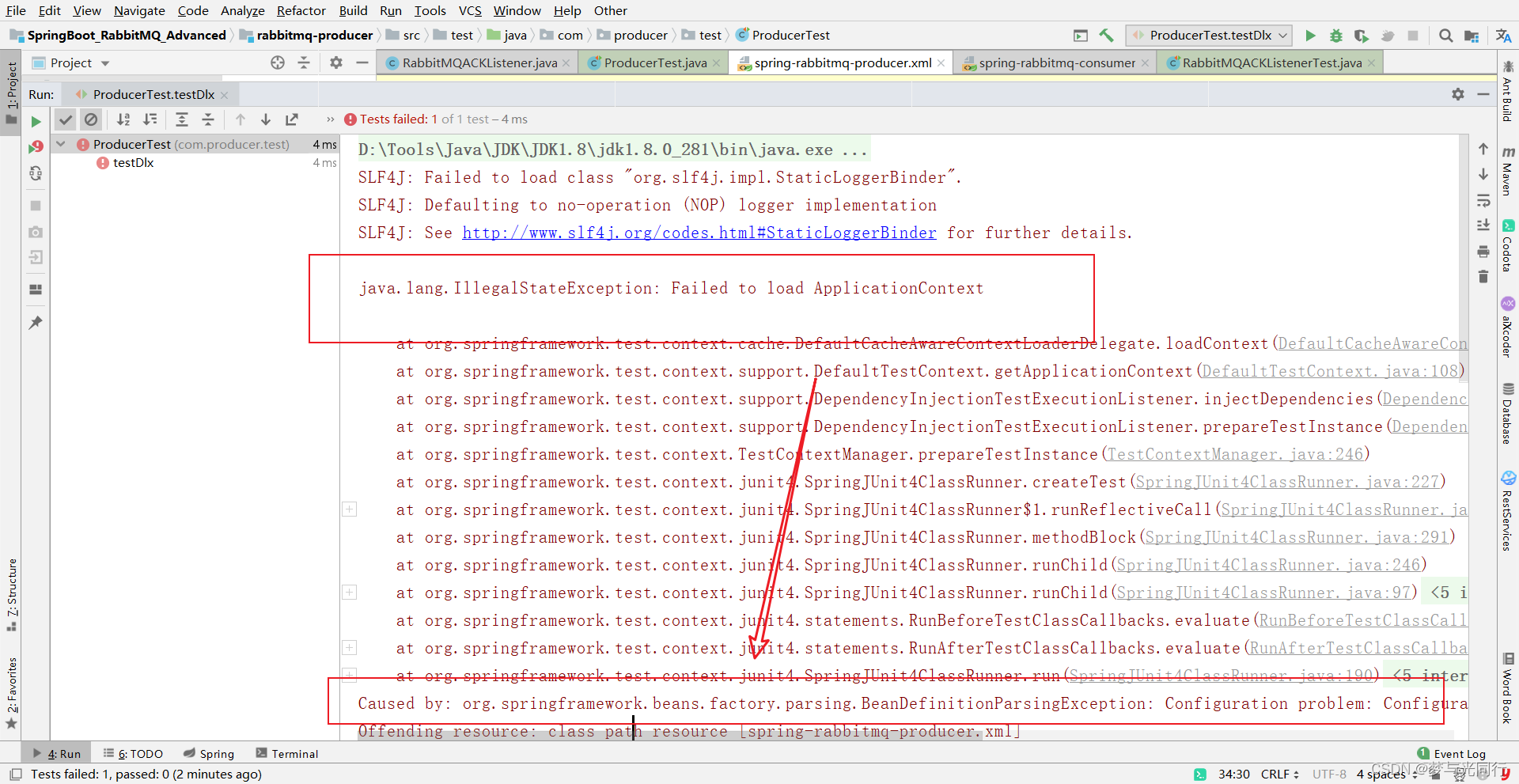Open Search Everywhere magnifier
1519x784 pixels.
pos(1445,36)
